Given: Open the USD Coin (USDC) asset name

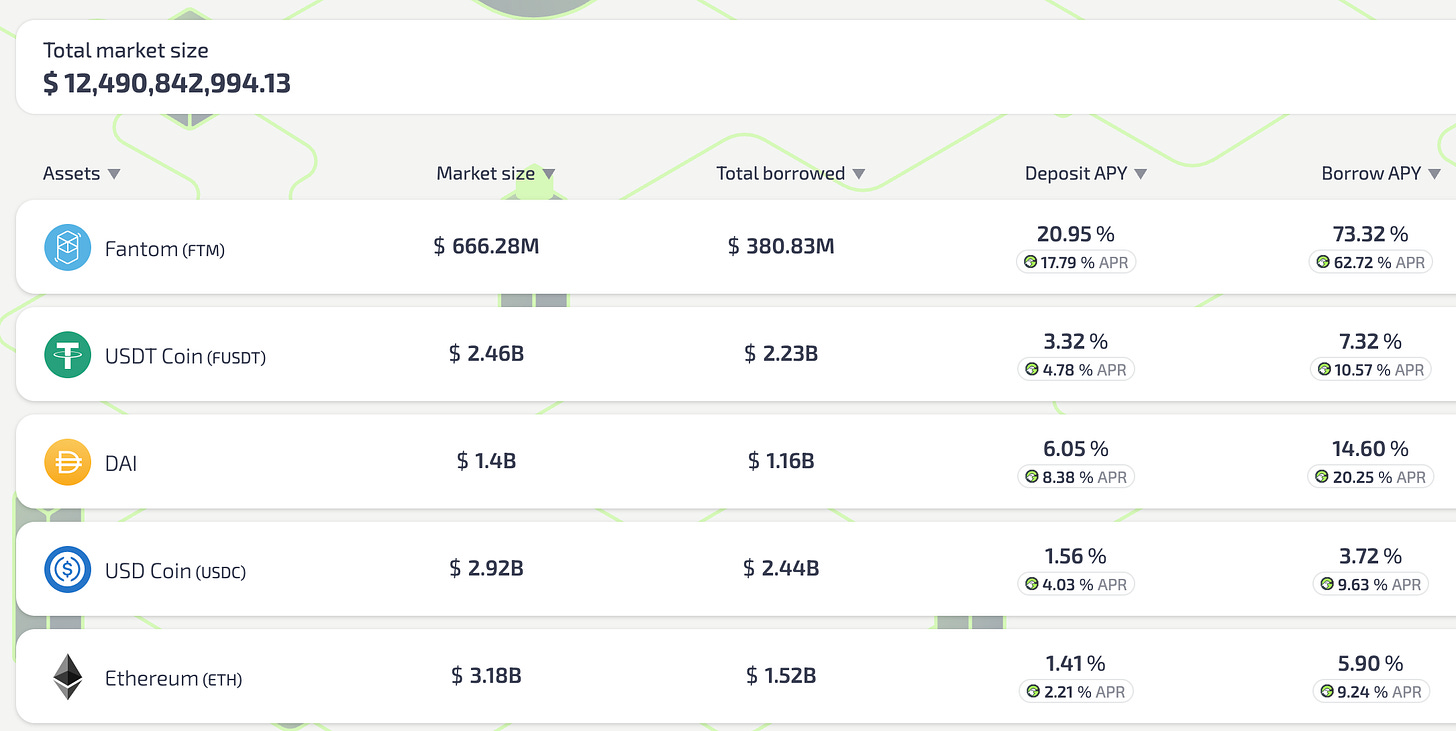Looking at the screenshot, I should click(x=175, y=571).
